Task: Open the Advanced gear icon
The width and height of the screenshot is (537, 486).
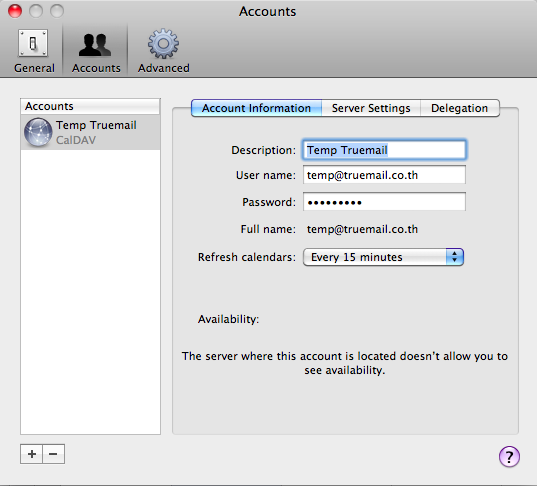Action: (x=163, y=43)
